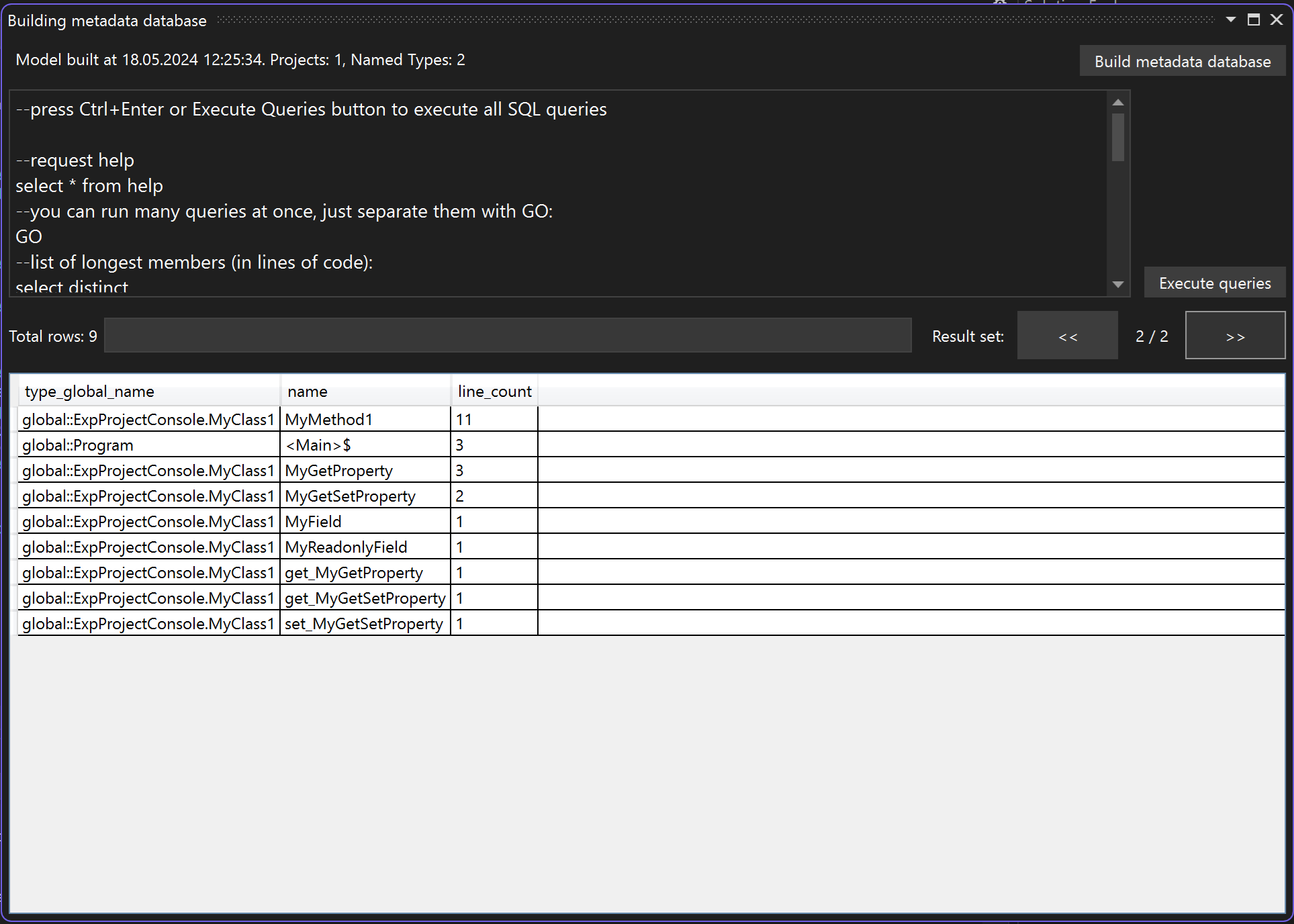Maximize the Building metadata database window
Viewport: 1294px width, 924px height.
1254,20
